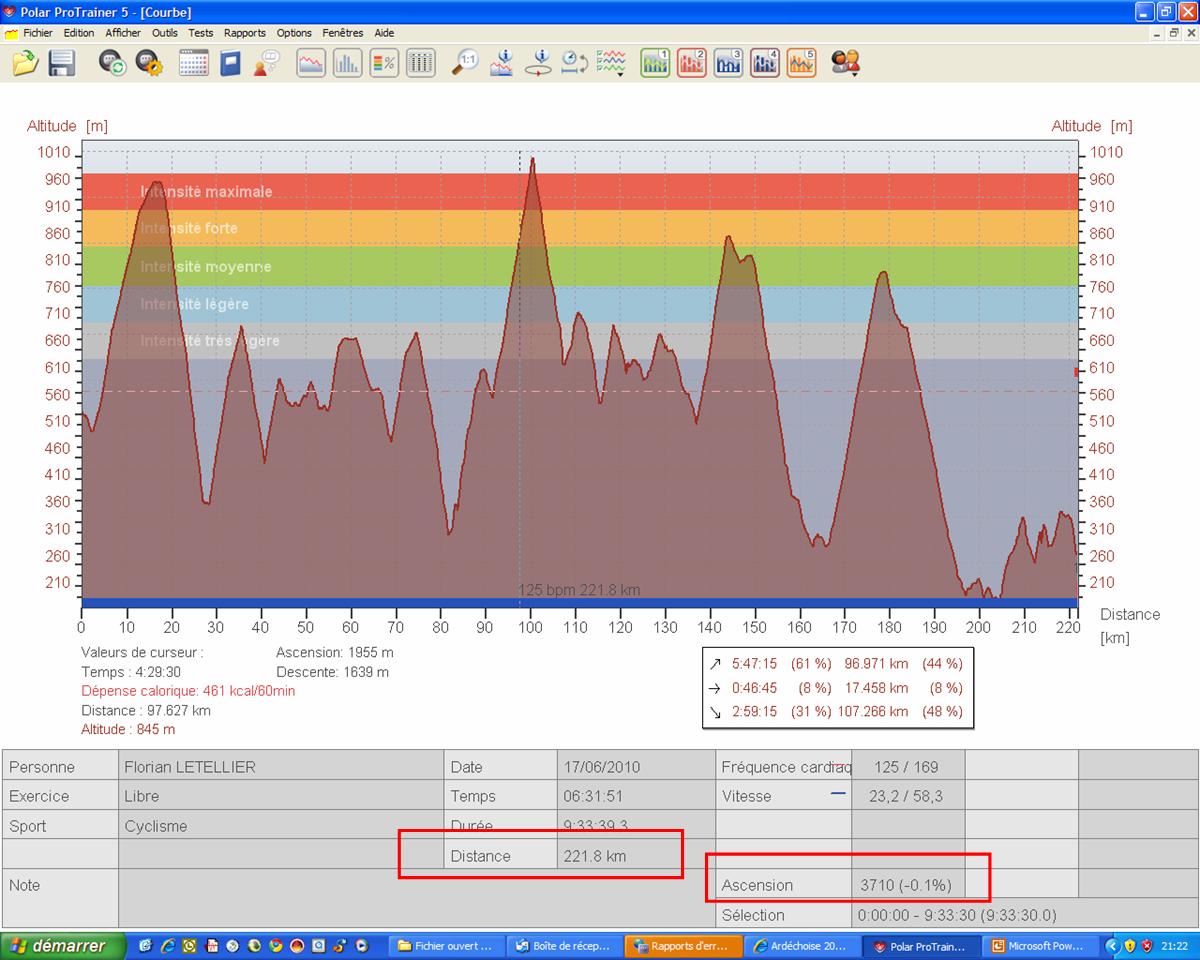The width and height of the screenshot is (1200, 960).
Task: Switch to Rapports d'err taskbar window
Action: 683,945
